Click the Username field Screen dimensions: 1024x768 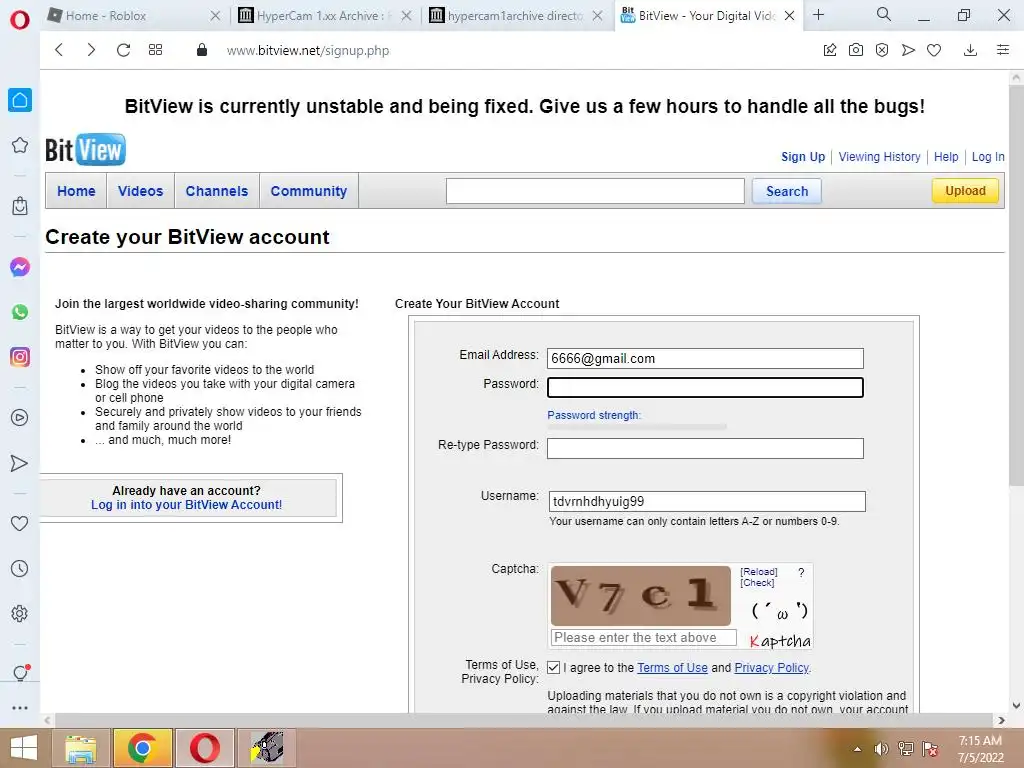707,502
